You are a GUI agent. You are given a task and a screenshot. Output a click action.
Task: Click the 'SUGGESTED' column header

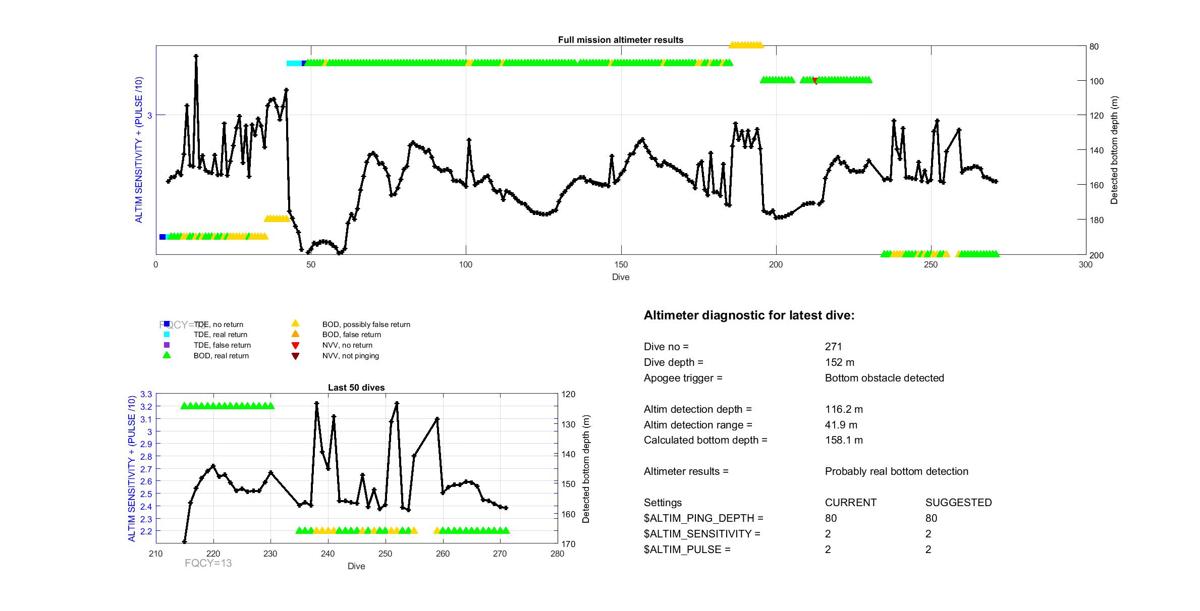(959, 502)
